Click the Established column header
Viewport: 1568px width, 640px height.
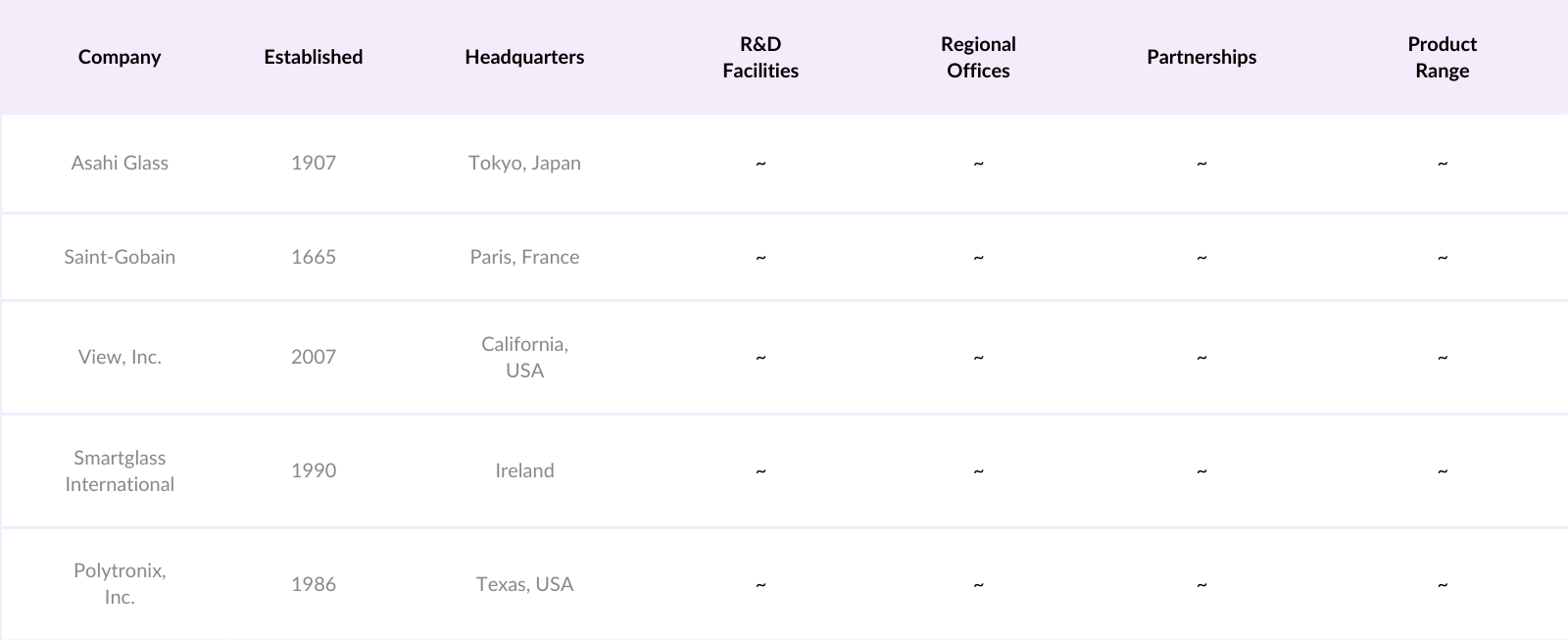[314, 57]
